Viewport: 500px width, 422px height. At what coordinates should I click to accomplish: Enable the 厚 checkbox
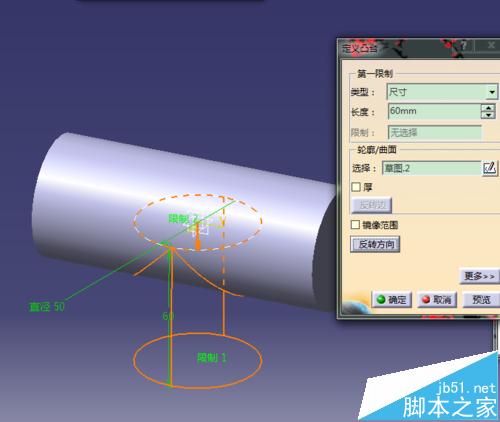pyautogui.click(x=356, y=187)
